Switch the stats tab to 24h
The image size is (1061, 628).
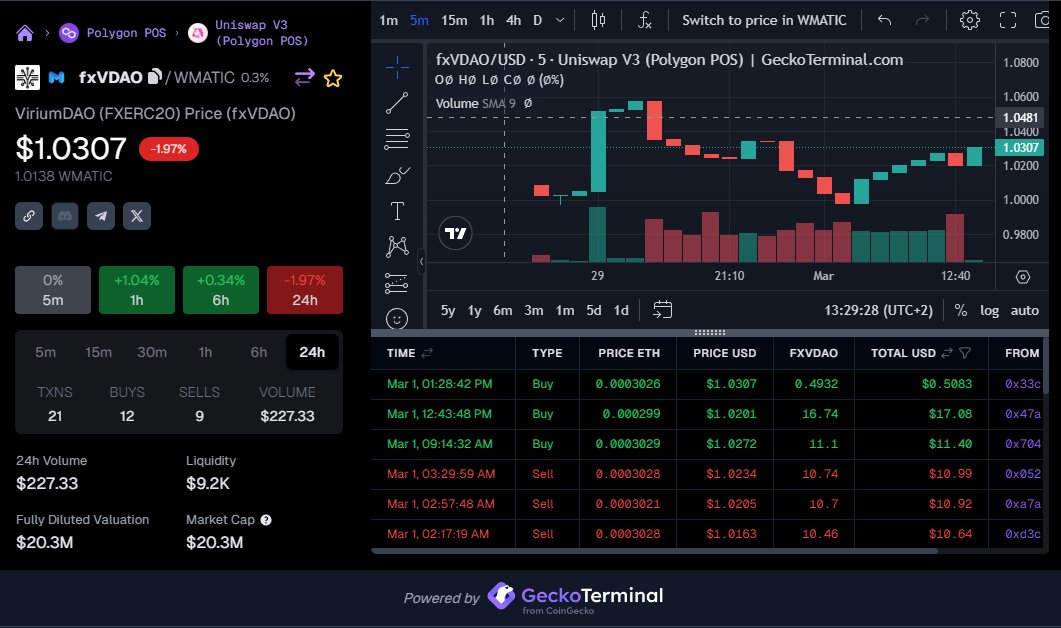tap(312, 352)
